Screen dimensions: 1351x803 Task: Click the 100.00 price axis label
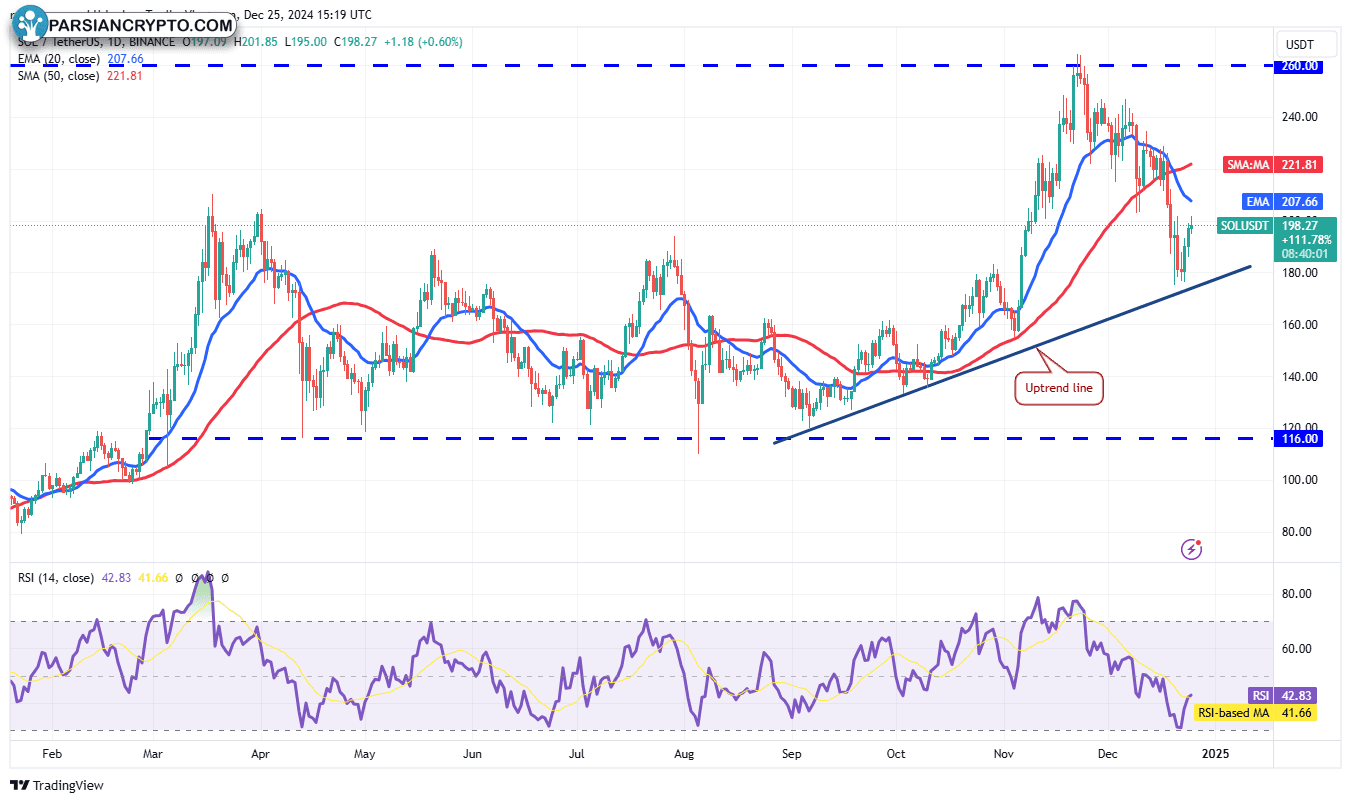click(1300, 480)
